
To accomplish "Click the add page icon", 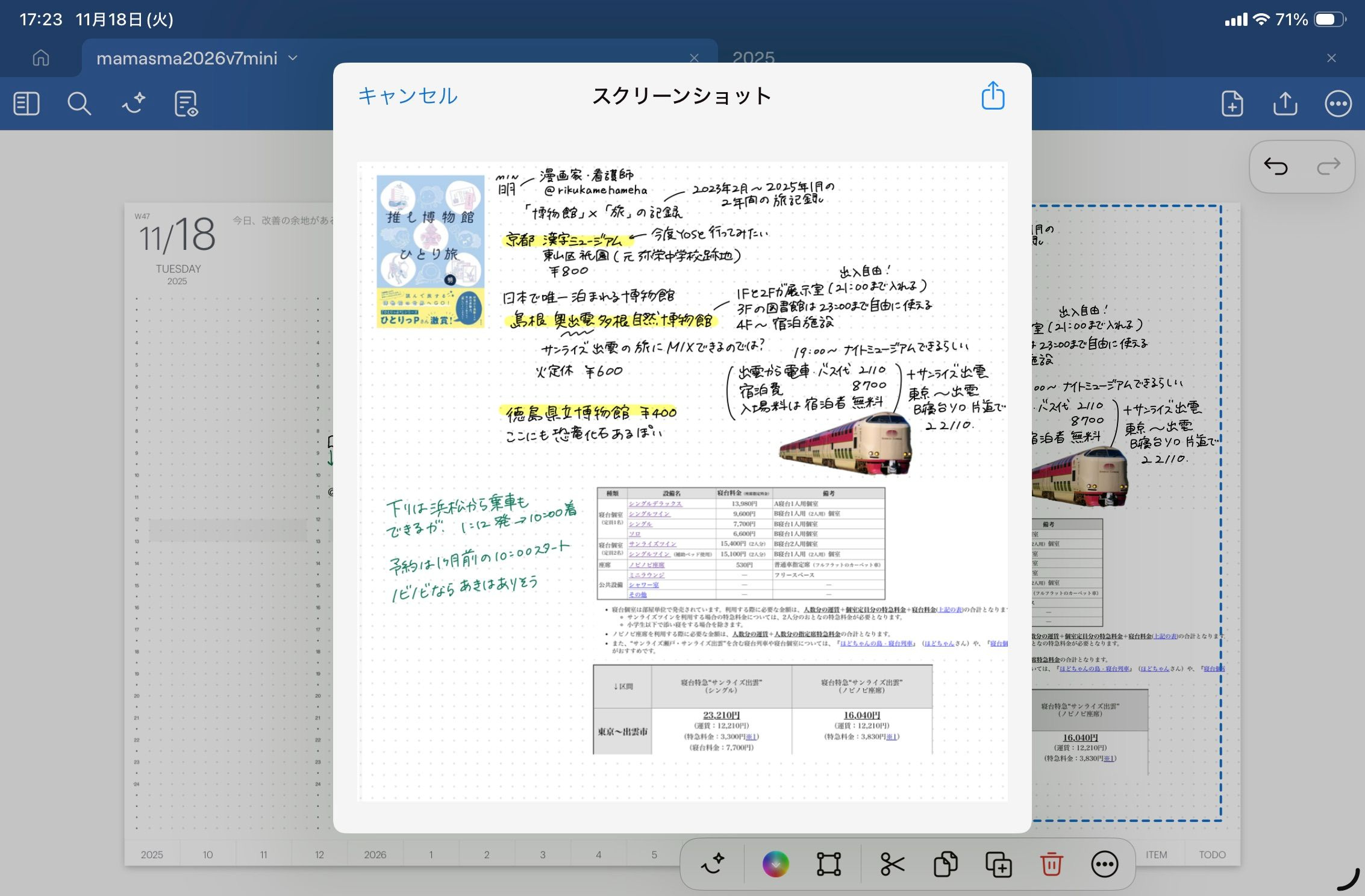I will click(x=1232, y=104).
